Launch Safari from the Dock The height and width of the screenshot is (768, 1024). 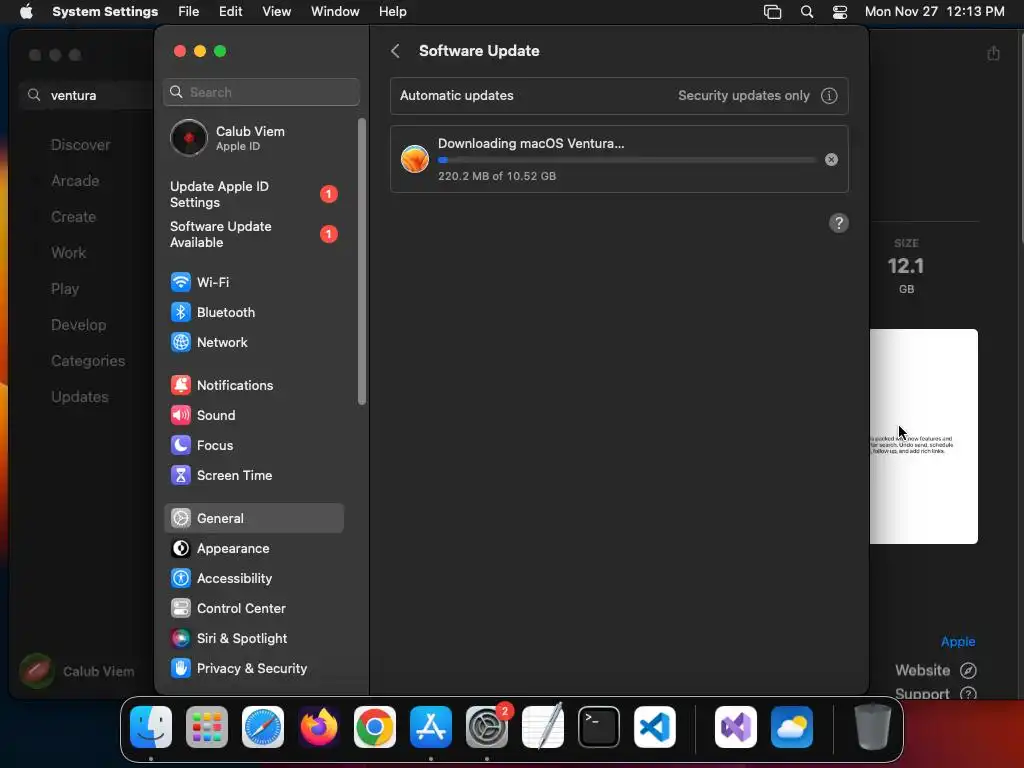point(263,727)
